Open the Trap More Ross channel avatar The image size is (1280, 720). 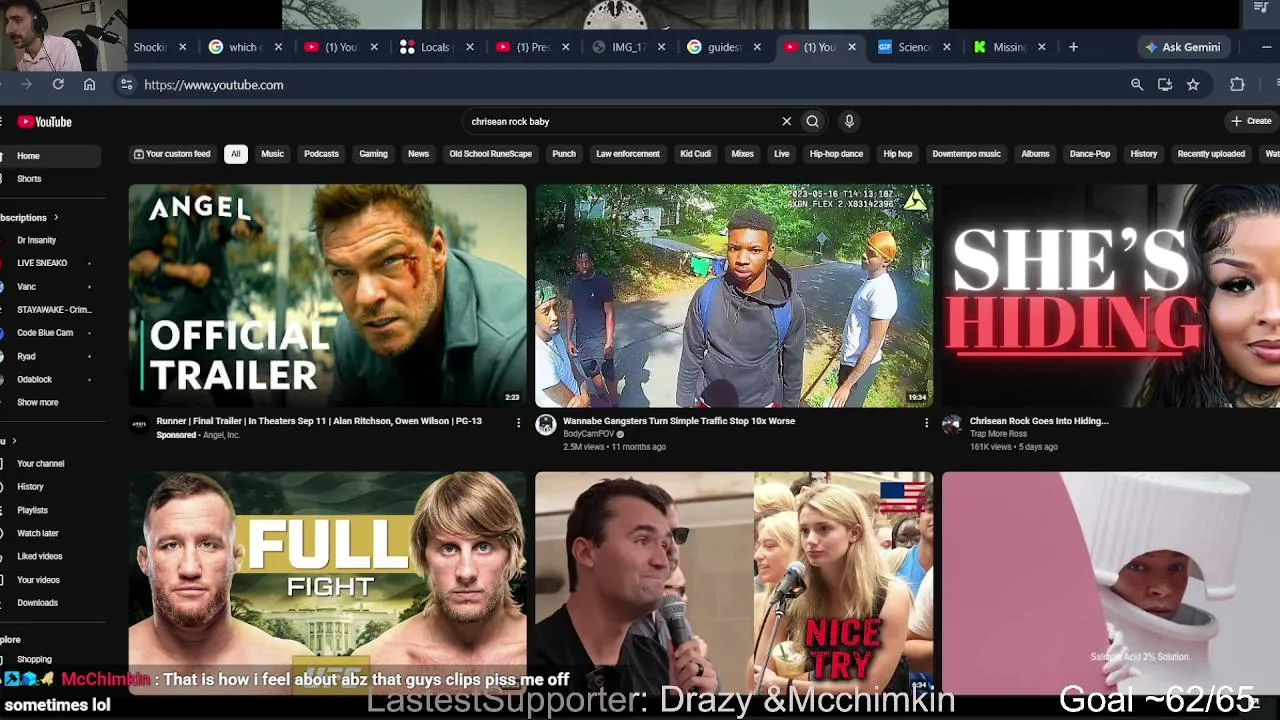pos(952,425)
